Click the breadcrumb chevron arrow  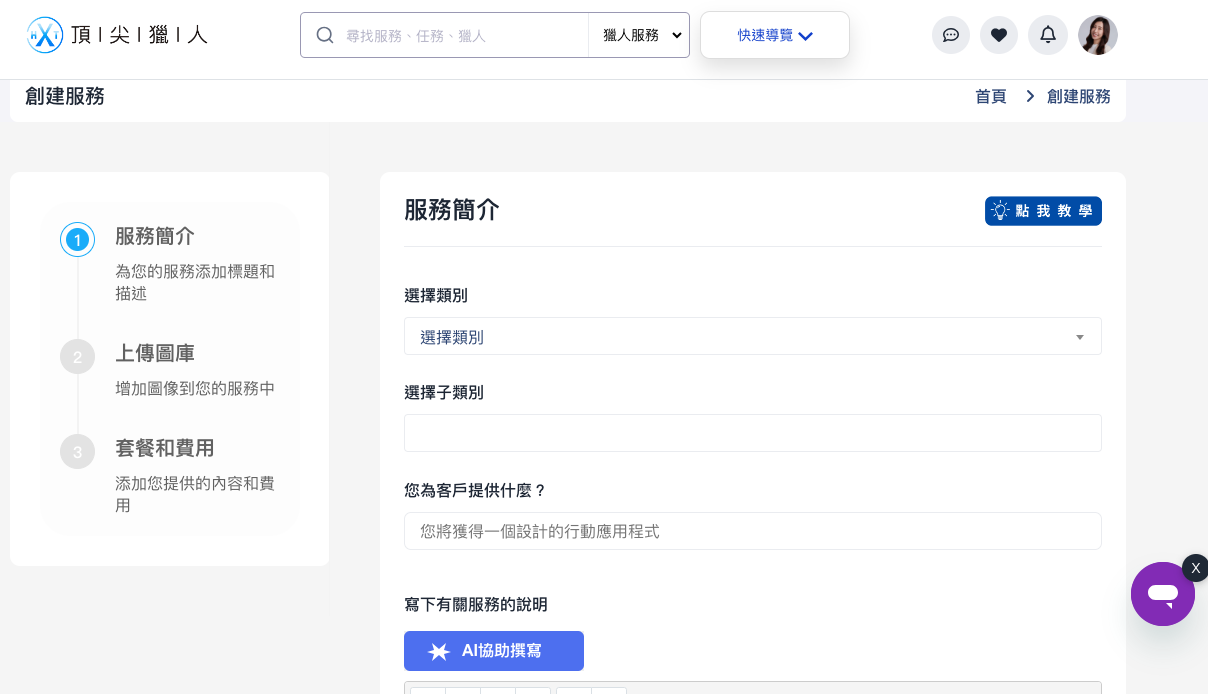[x=1030, y=97]
